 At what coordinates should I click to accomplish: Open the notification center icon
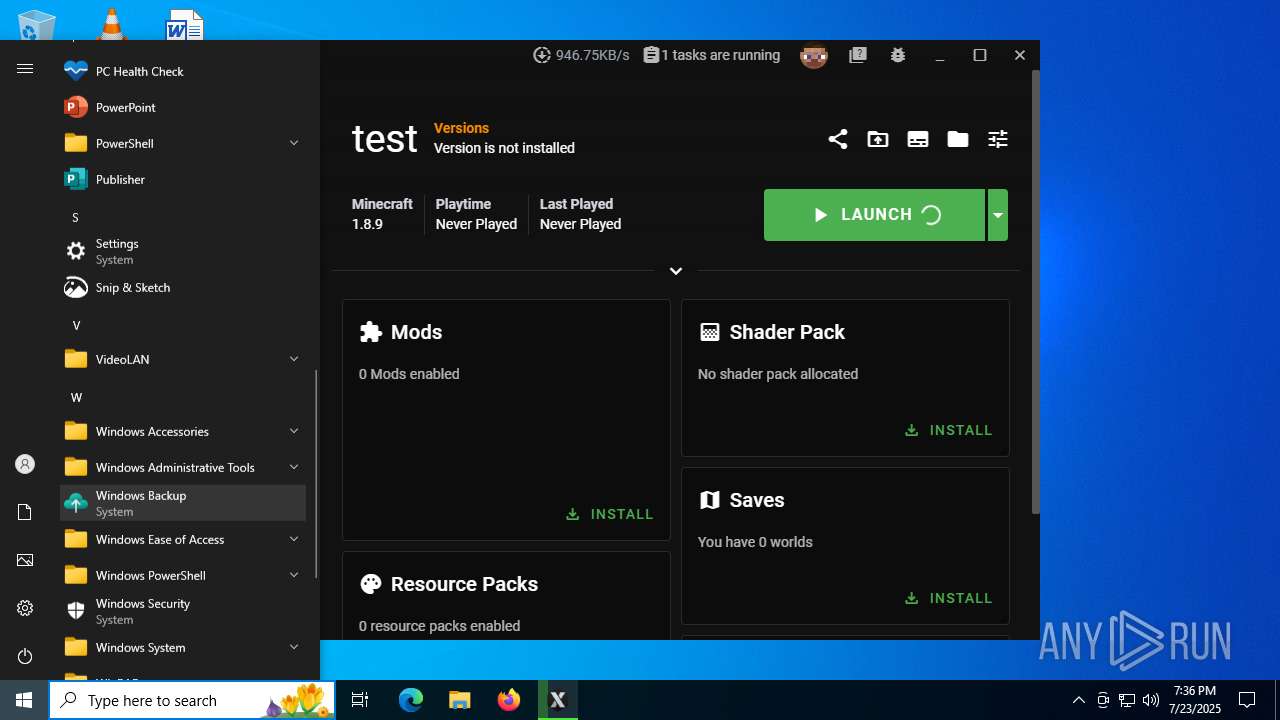[x=1247, y=700]
